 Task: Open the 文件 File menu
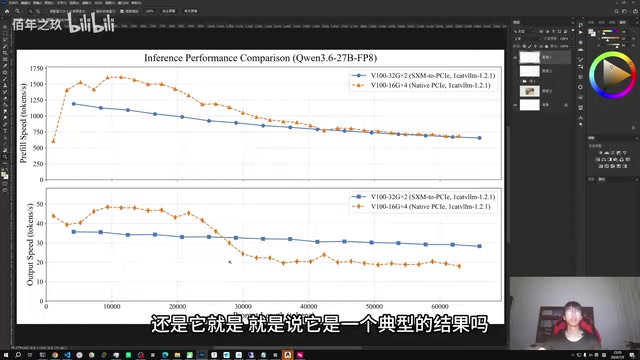coord(13,3)
